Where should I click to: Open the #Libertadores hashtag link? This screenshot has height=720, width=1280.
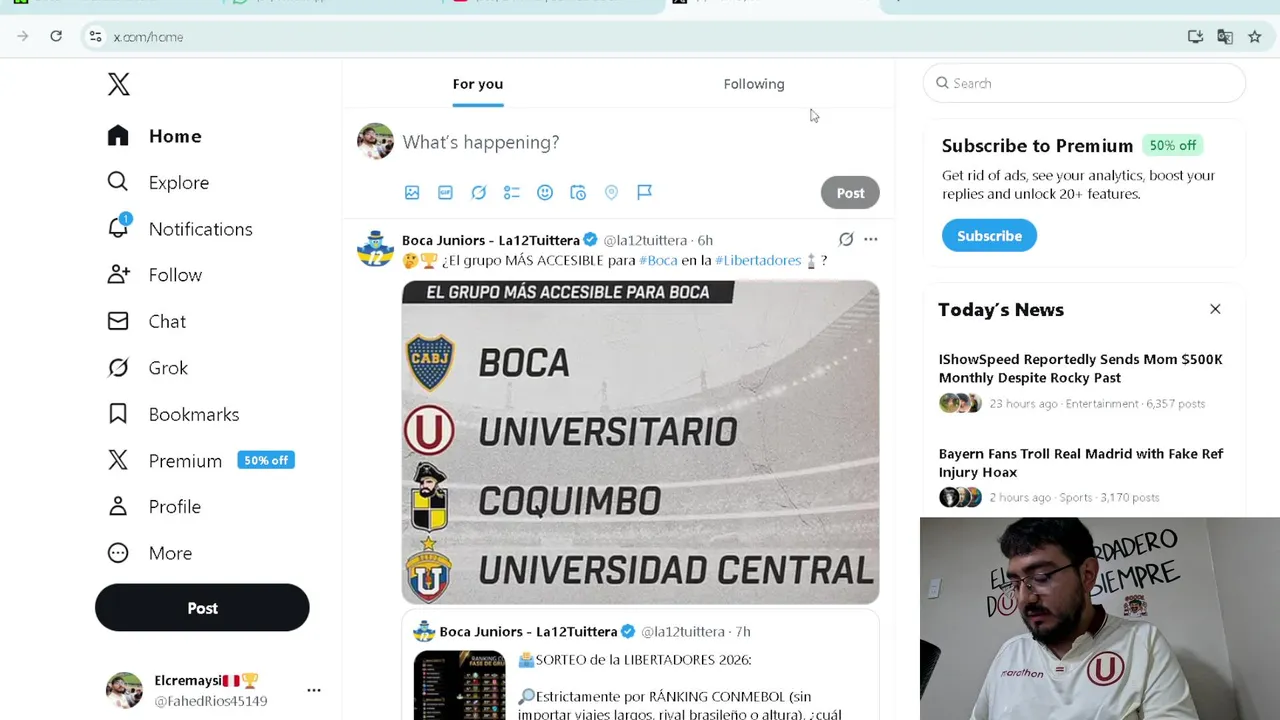click(x=758, y=260)
